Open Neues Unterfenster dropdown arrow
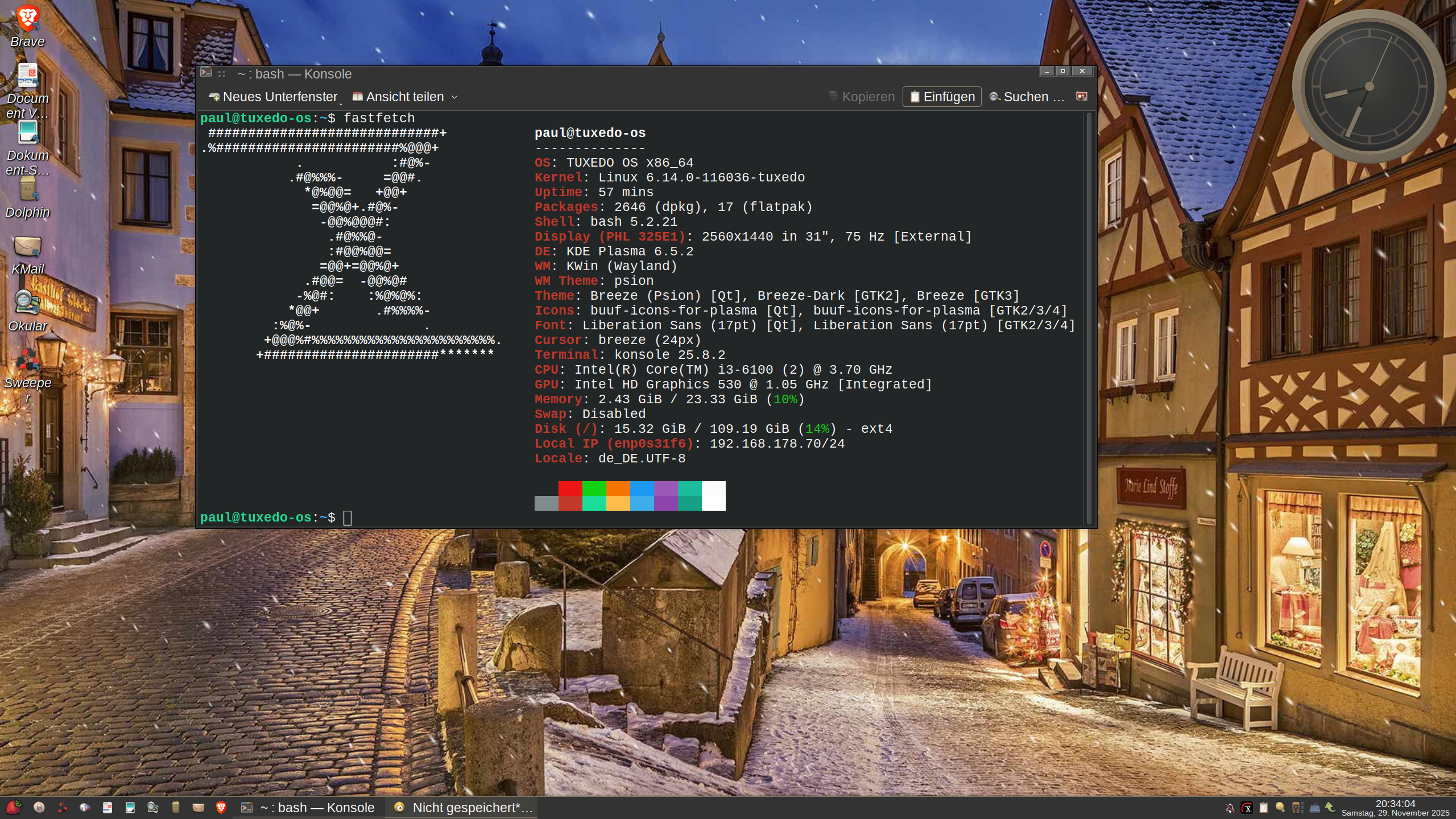1456x819 pixels. 341,103
